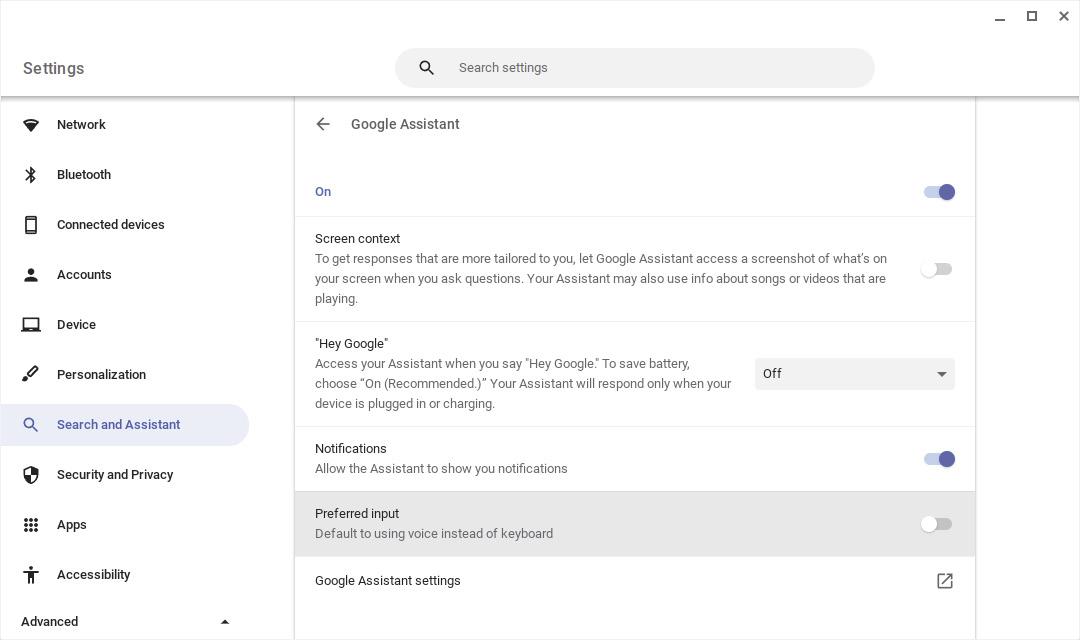This screenshot has height=640, width=1080.
Task: Click the Advanced section label
Action: tap(50, 621)
